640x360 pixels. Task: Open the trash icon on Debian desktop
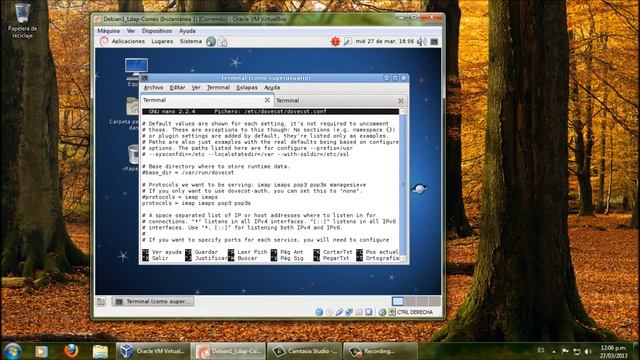(133, 155)
